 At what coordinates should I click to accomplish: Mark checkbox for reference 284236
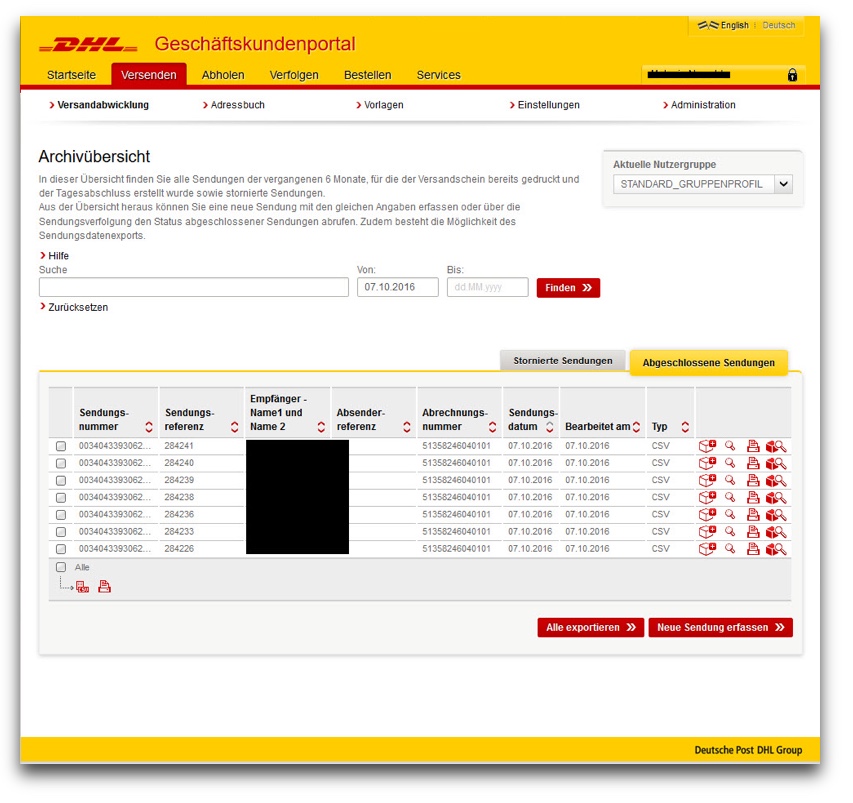[61, 515]
